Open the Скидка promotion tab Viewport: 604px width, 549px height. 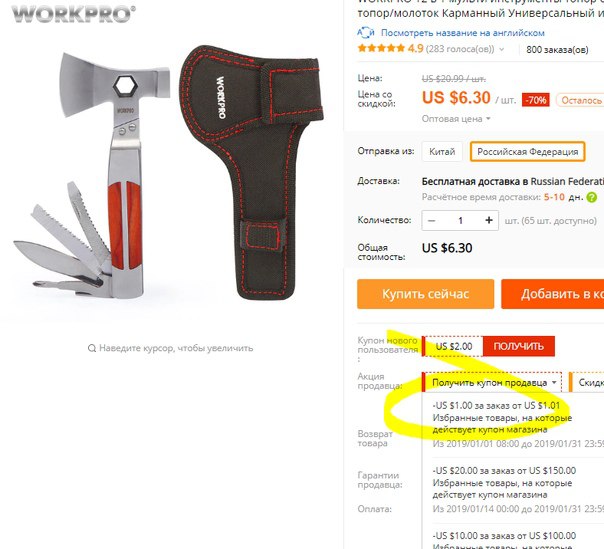587,383
